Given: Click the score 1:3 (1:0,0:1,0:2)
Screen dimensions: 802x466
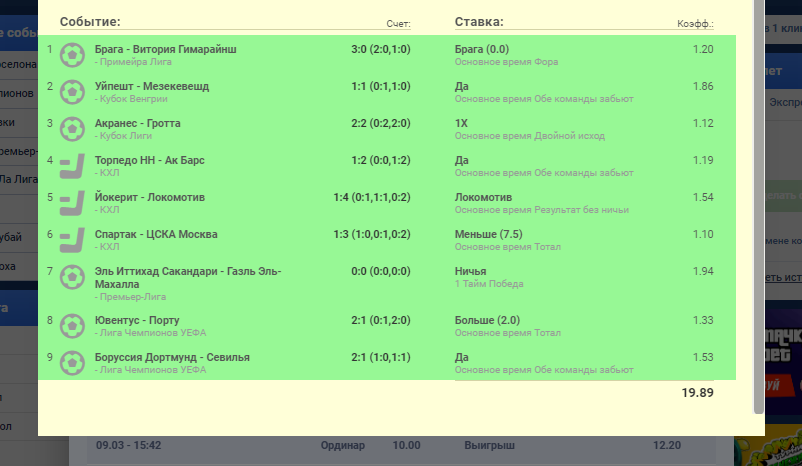Looking at the screenshot, I should coord(372,234).
